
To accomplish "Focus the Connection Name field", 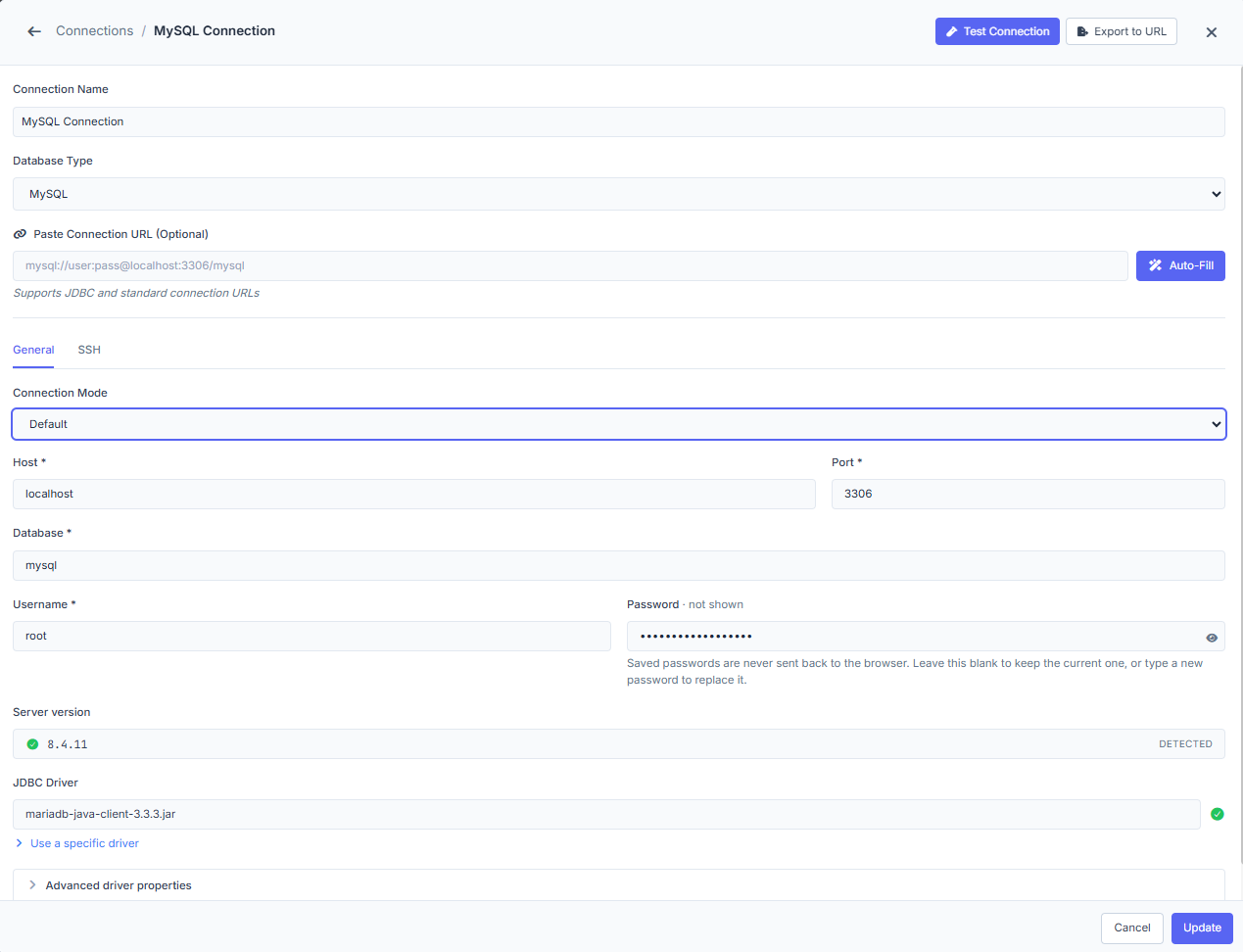I will coord(619,121).
